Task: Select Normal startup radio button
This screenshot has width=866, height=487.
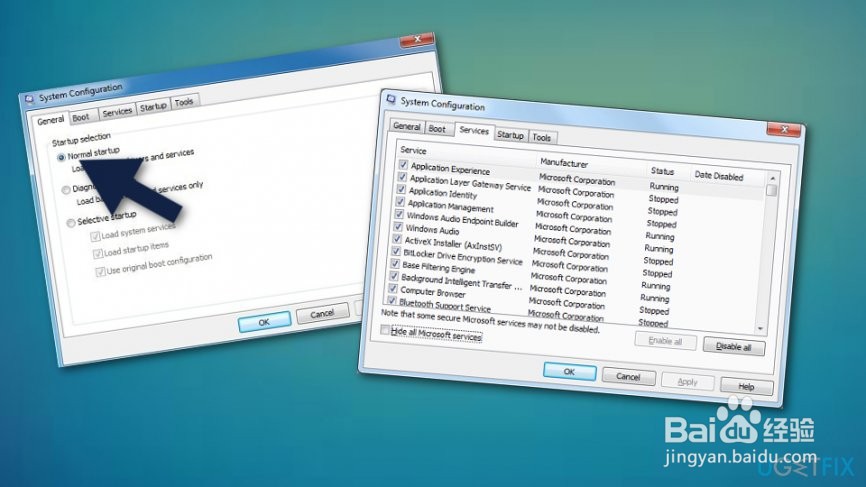Action: tap(61, 157)
